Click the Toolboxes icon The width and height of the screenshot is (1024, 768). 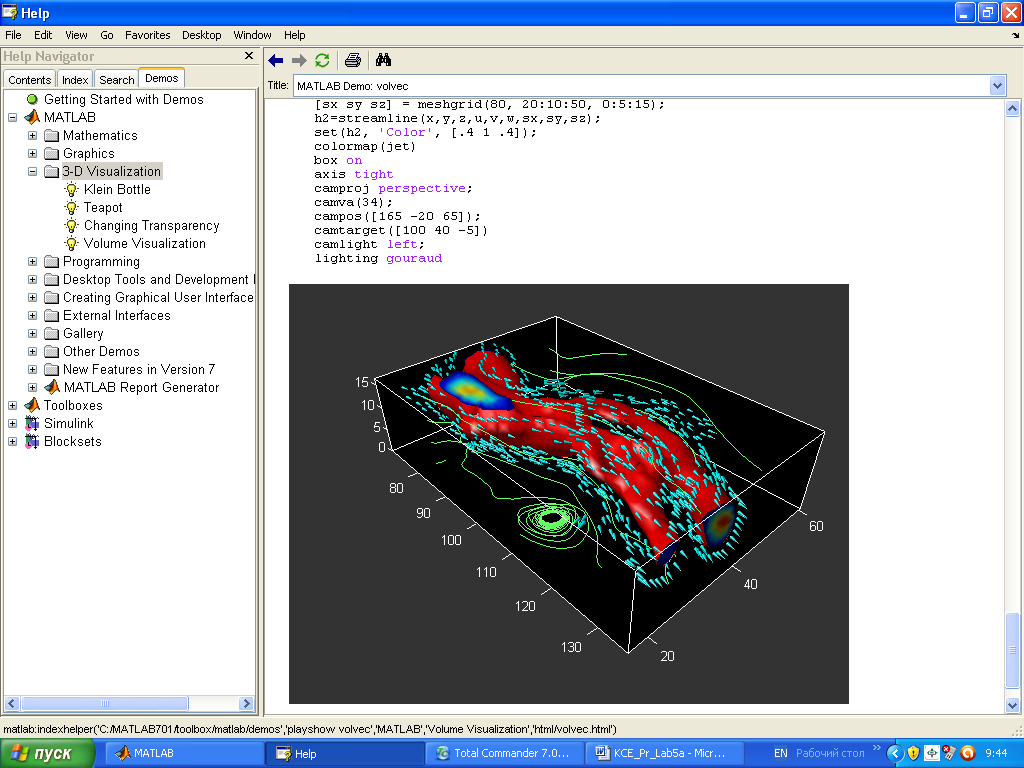[32, 405]
